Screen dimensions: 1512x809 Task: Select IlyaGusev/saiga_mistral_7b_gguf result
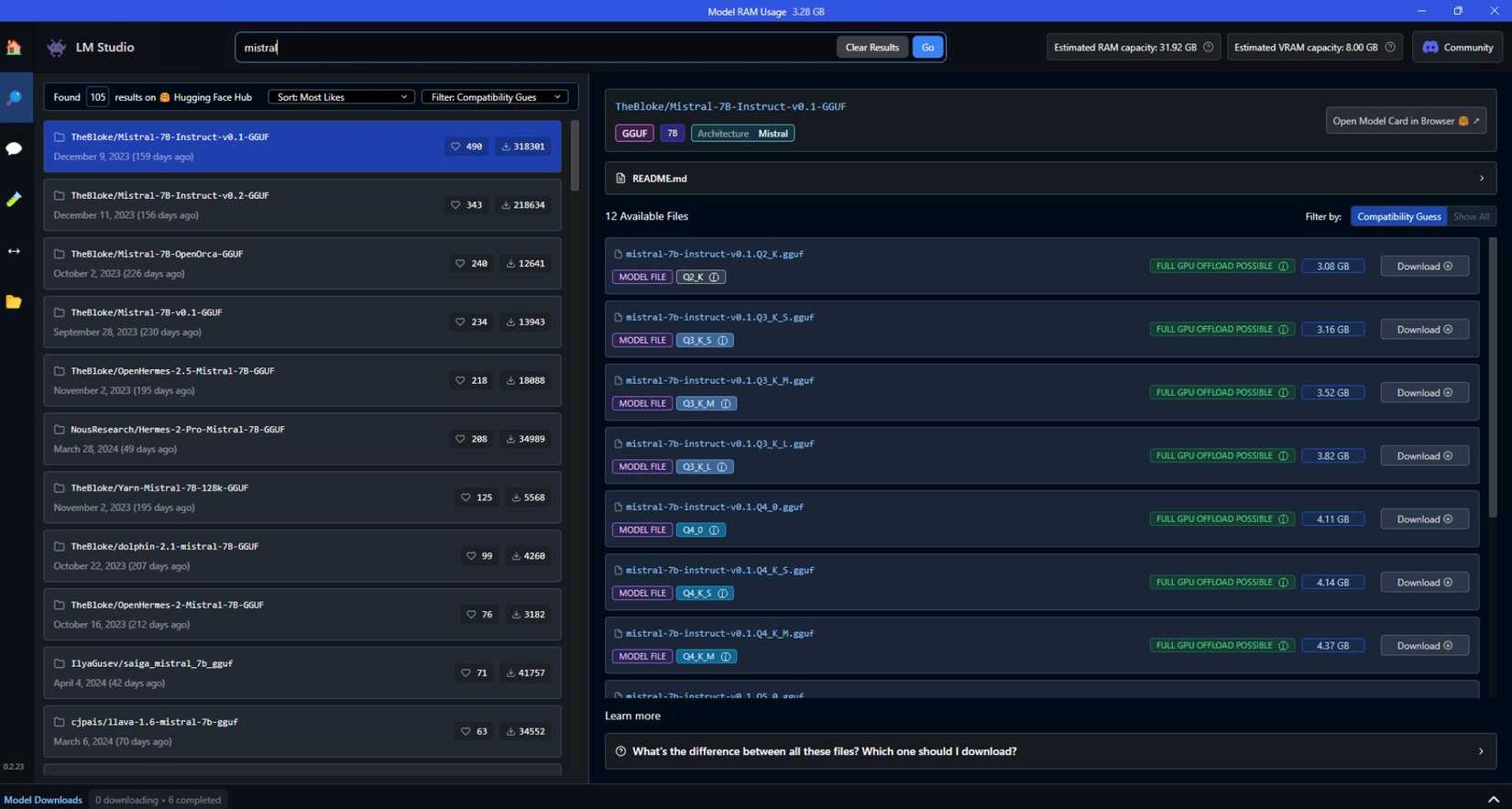[302, 673]
